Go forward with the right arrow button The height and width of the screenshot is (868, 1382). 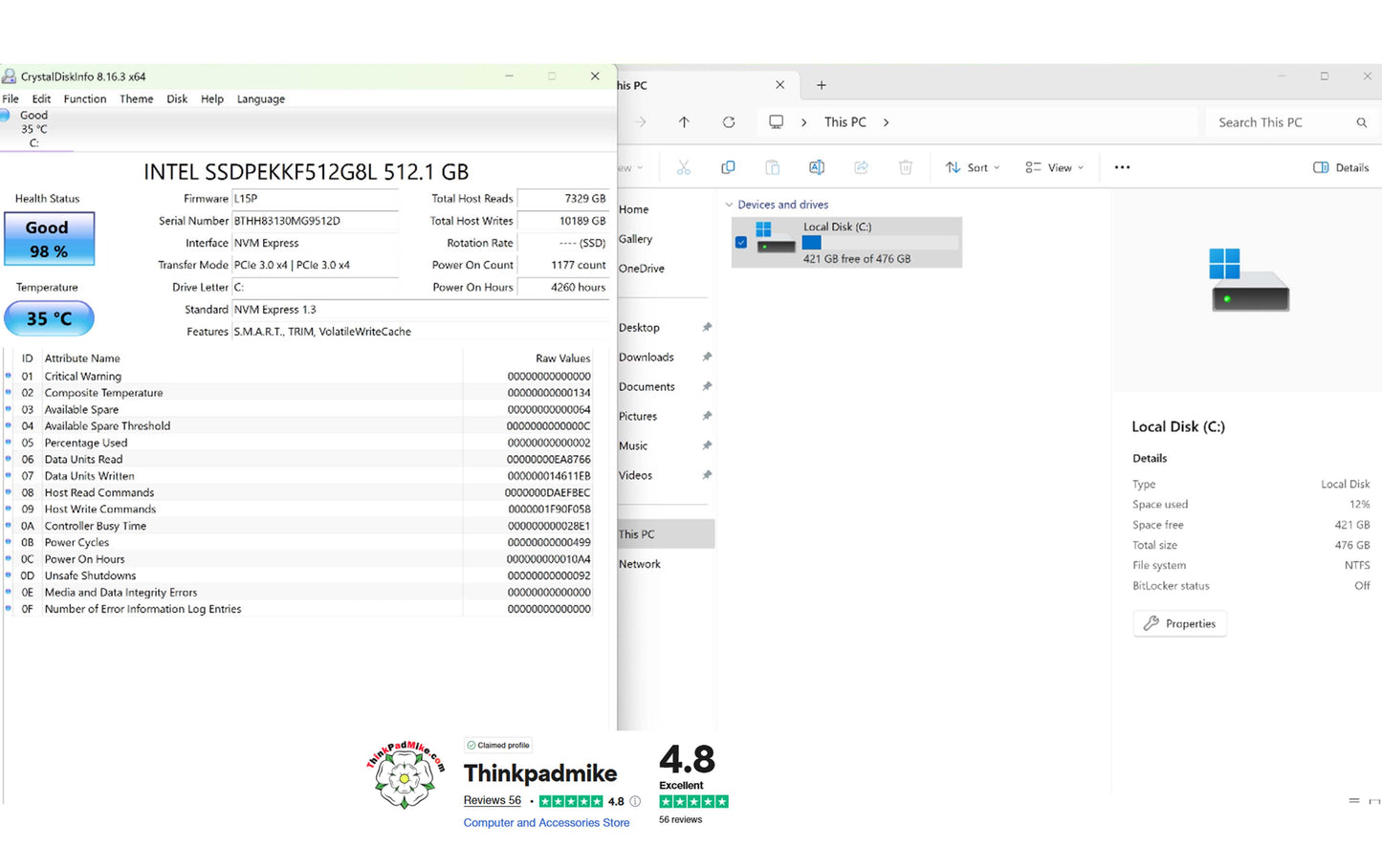[x=640, y=122]
